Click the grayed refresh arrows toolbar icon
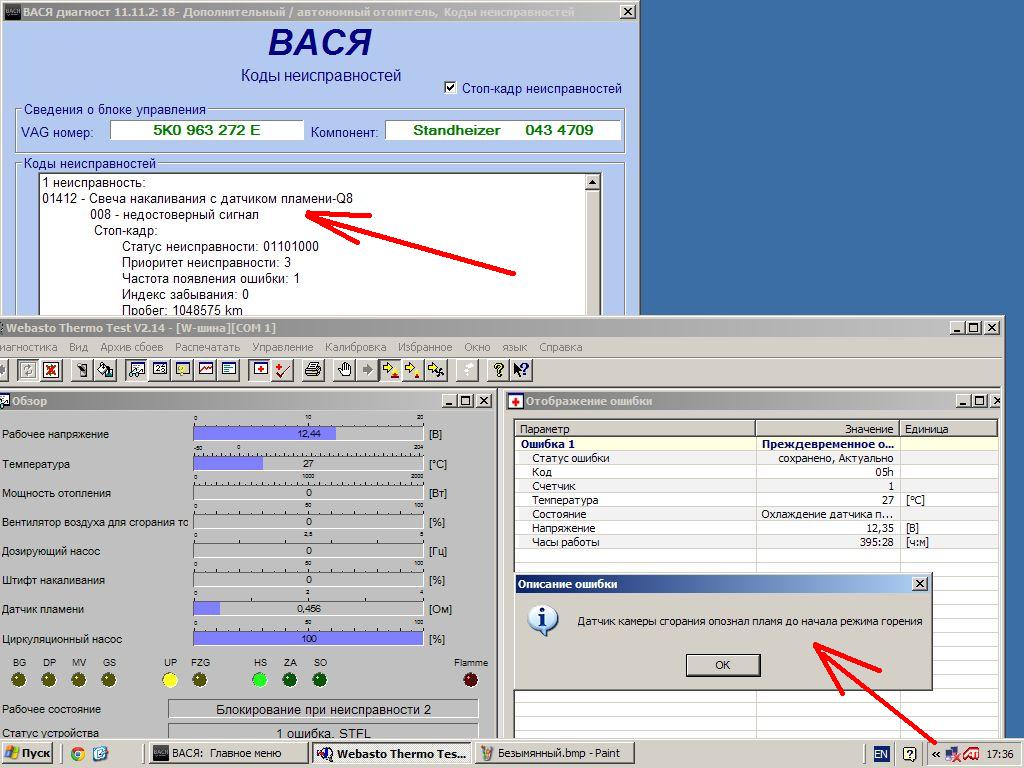 27,370
